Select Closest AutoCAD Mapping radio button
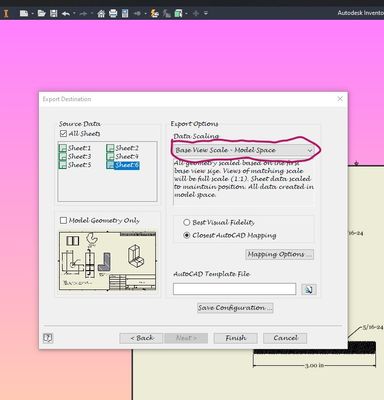The width and height of the screenshot is (384, 400). [x=187, y=235]
